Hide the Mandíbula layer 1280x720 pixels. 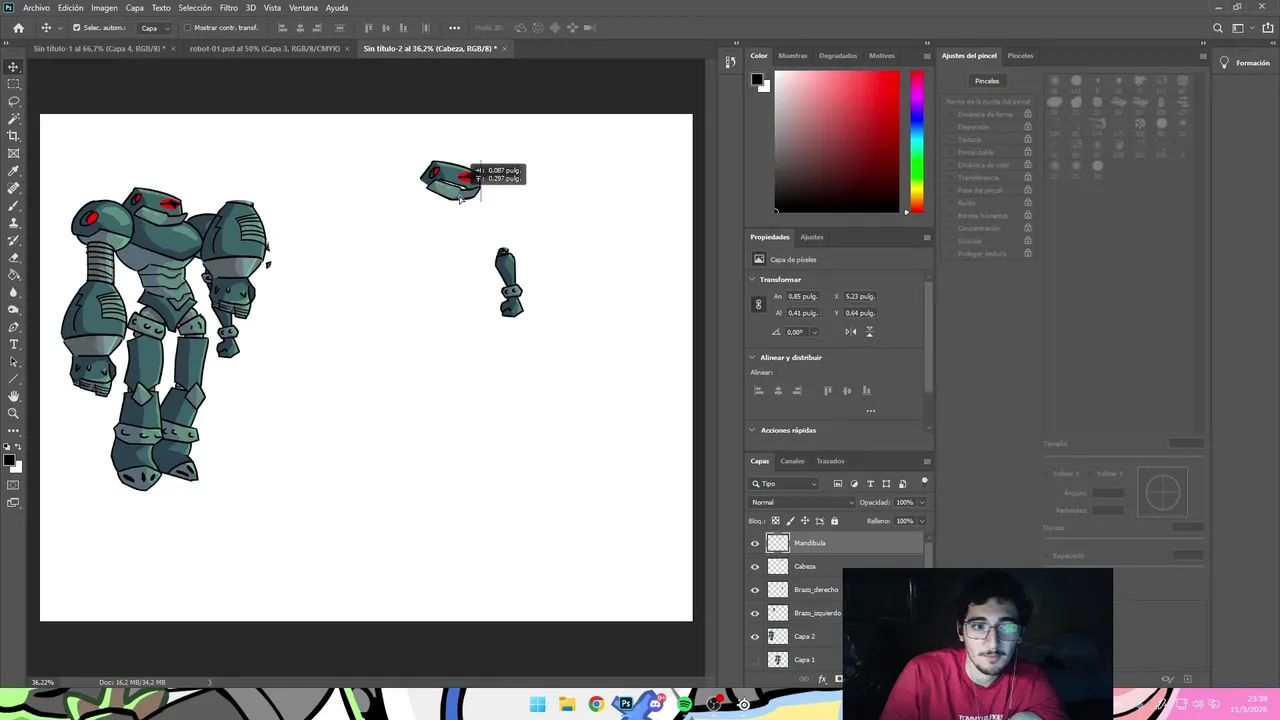click(755, 543)
